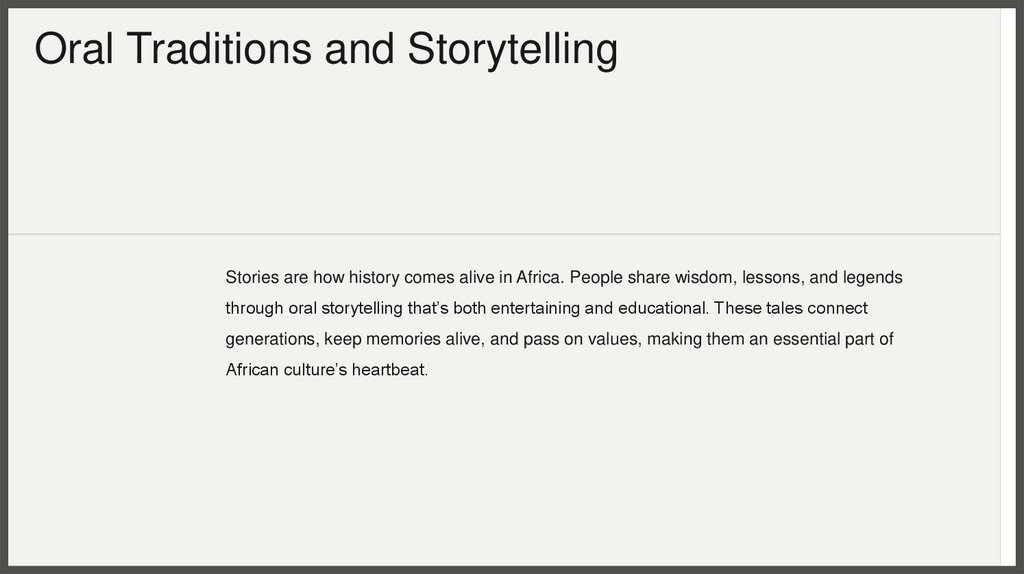1024x574 pixels.
Task: Click the word "values" in the paragraph
Action: tap(613, 339)
